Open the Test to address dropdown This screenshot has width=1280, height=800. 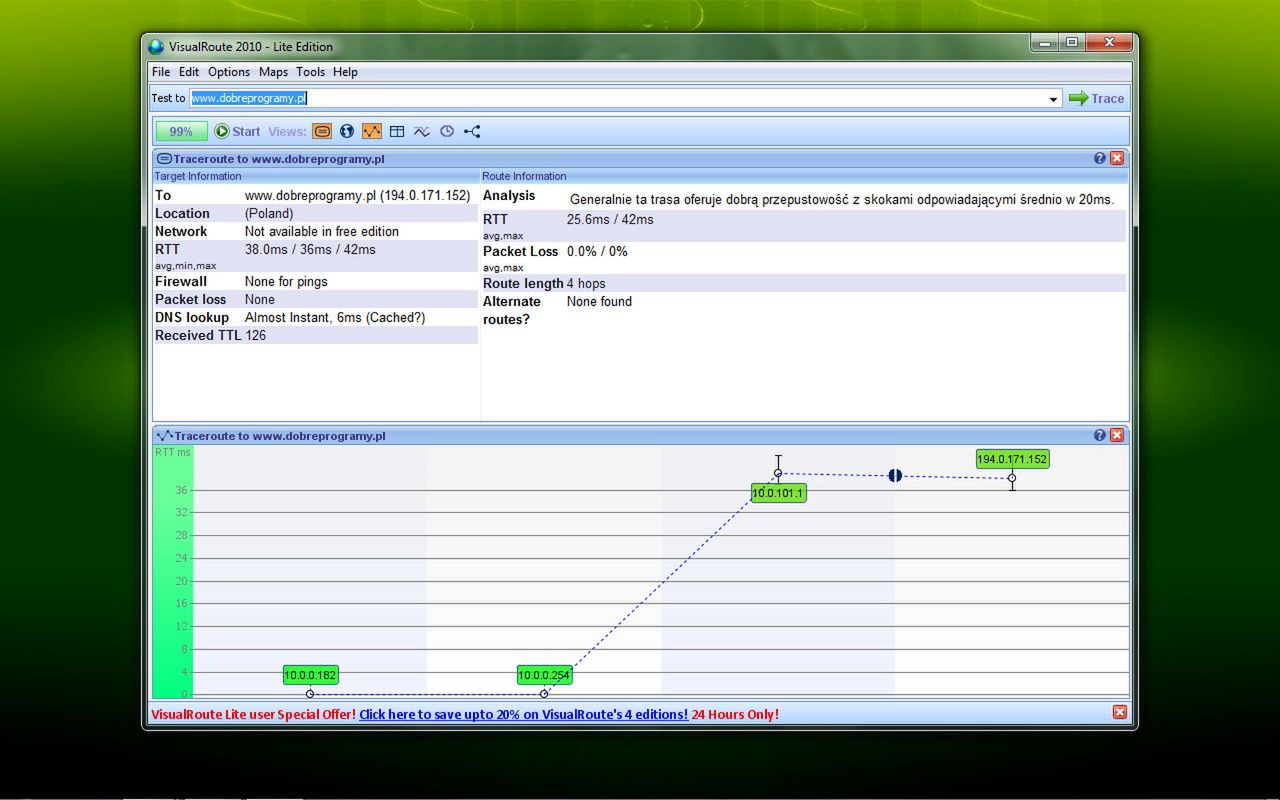(x=1053, y=98)
